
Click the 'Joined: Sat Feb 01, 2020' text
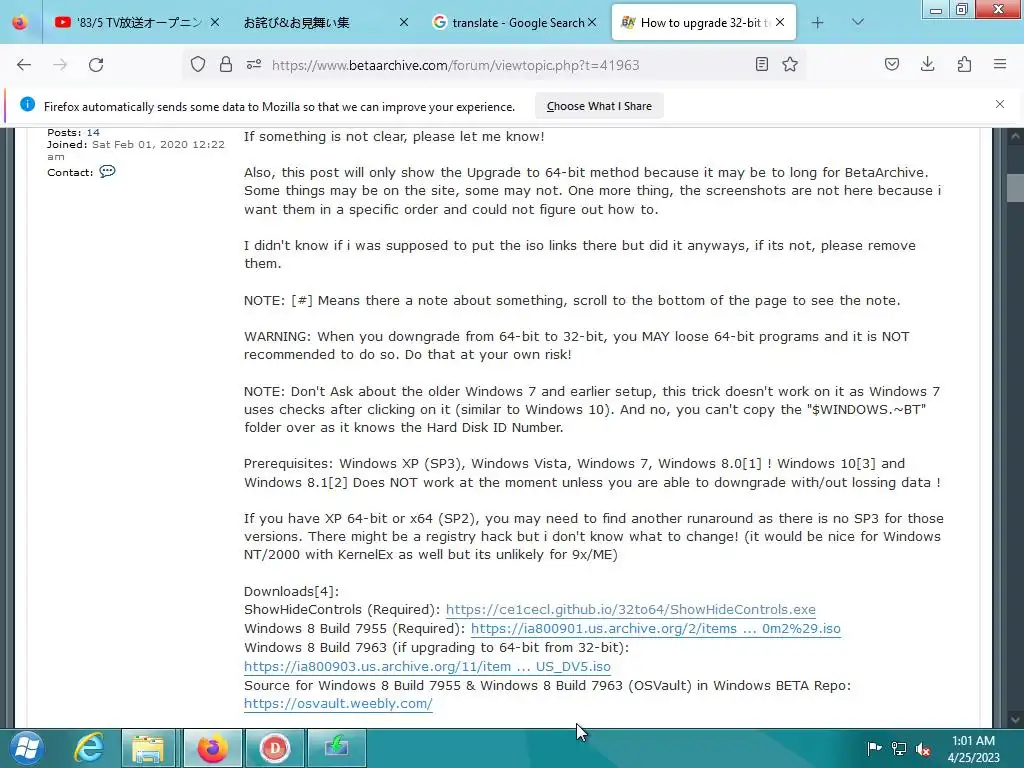pyautogui.click(x=136, y=150)
